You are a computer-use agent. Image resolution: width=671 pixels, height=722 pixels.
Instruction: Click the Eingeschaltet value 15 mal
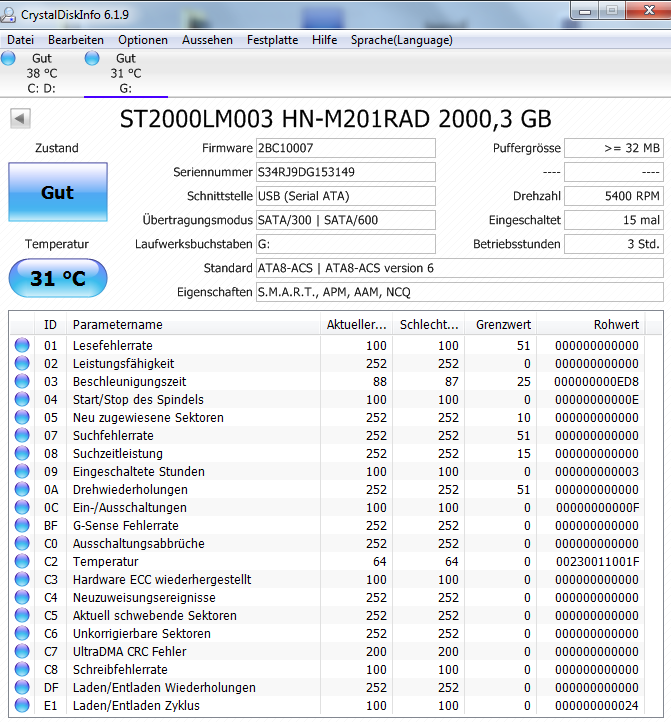pos(614,220)
